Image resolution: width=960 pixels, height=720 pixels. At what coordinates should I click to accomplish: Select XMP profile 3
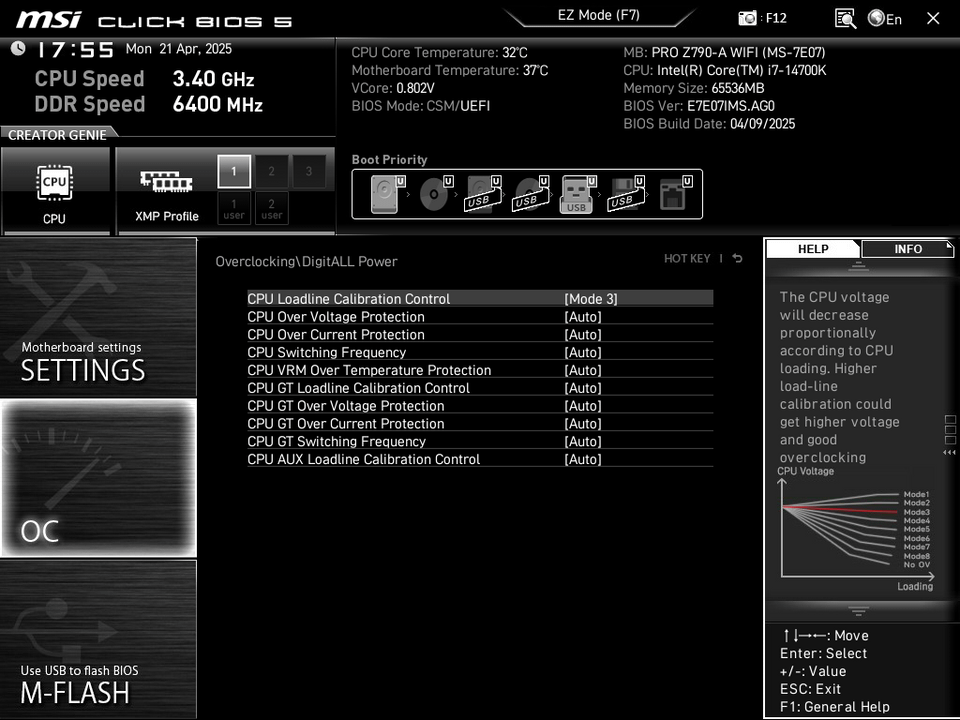309,171
